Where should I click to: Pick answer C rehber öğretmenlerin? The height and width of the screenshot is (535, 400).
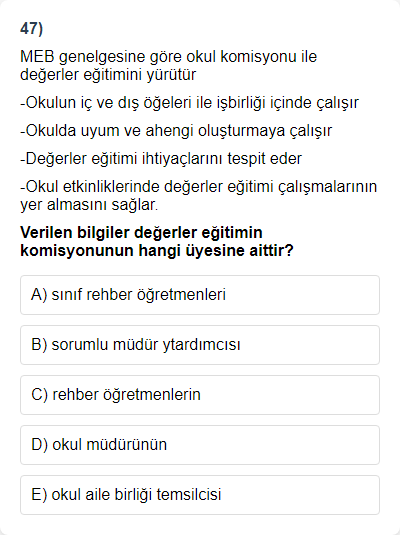200,395
